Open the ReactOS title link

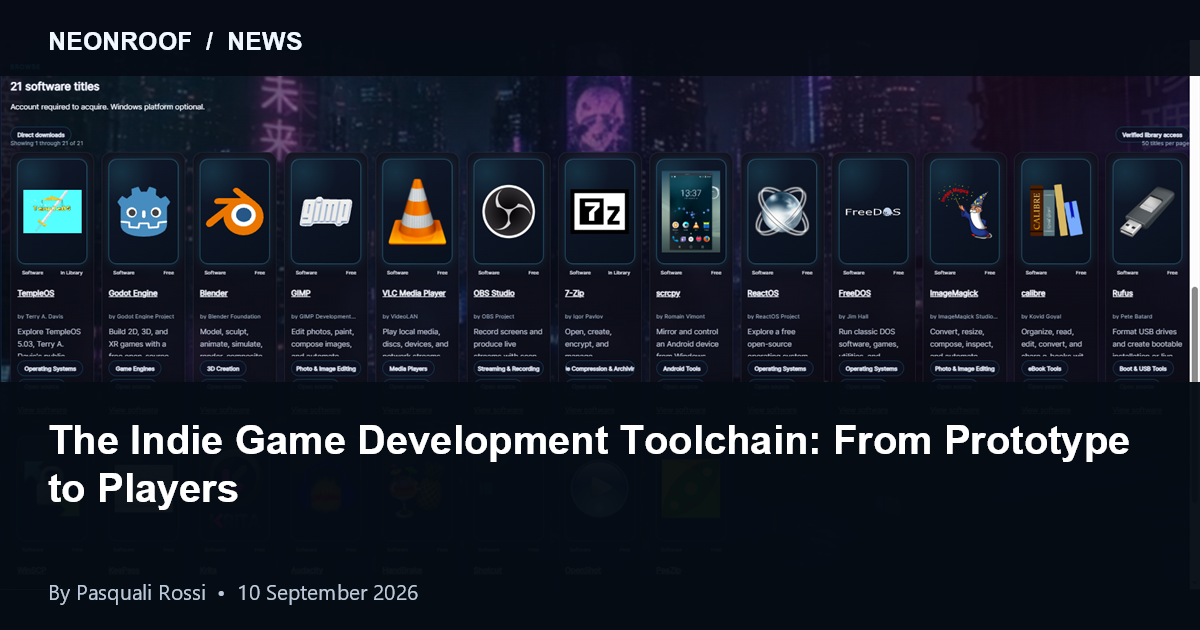(763, 293)
